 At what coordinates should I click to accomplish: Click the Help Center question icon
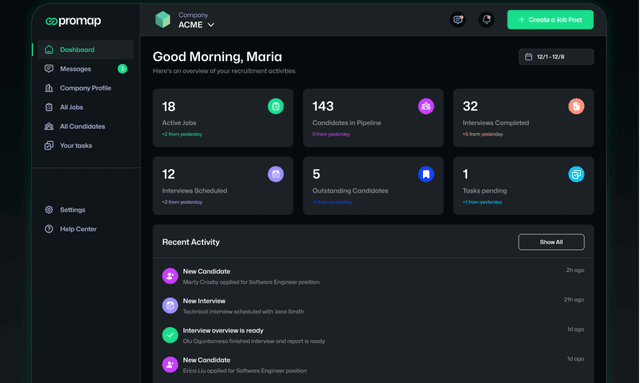tap(49, 229)
